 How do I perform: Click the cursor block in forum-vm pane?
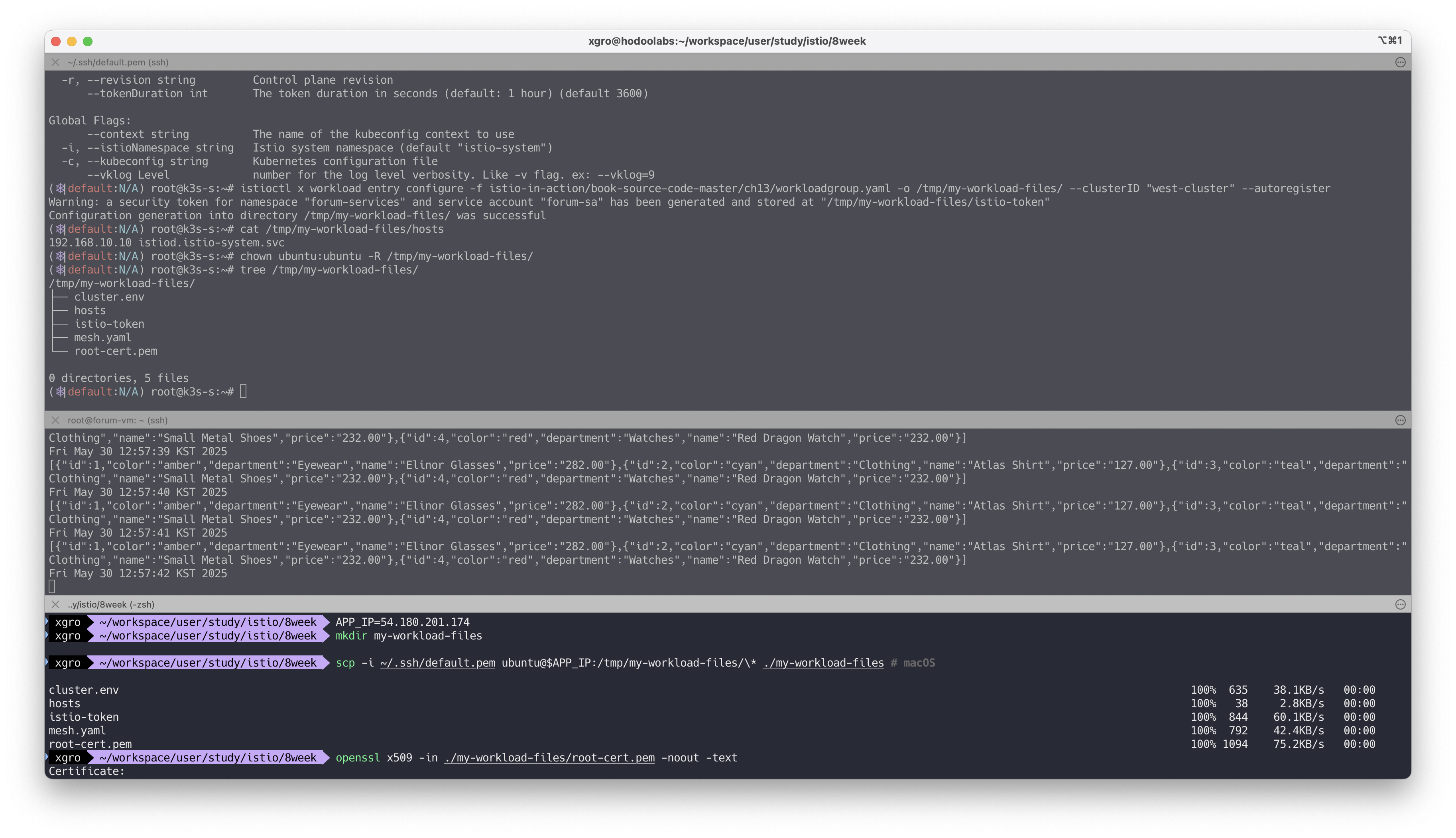52,587
